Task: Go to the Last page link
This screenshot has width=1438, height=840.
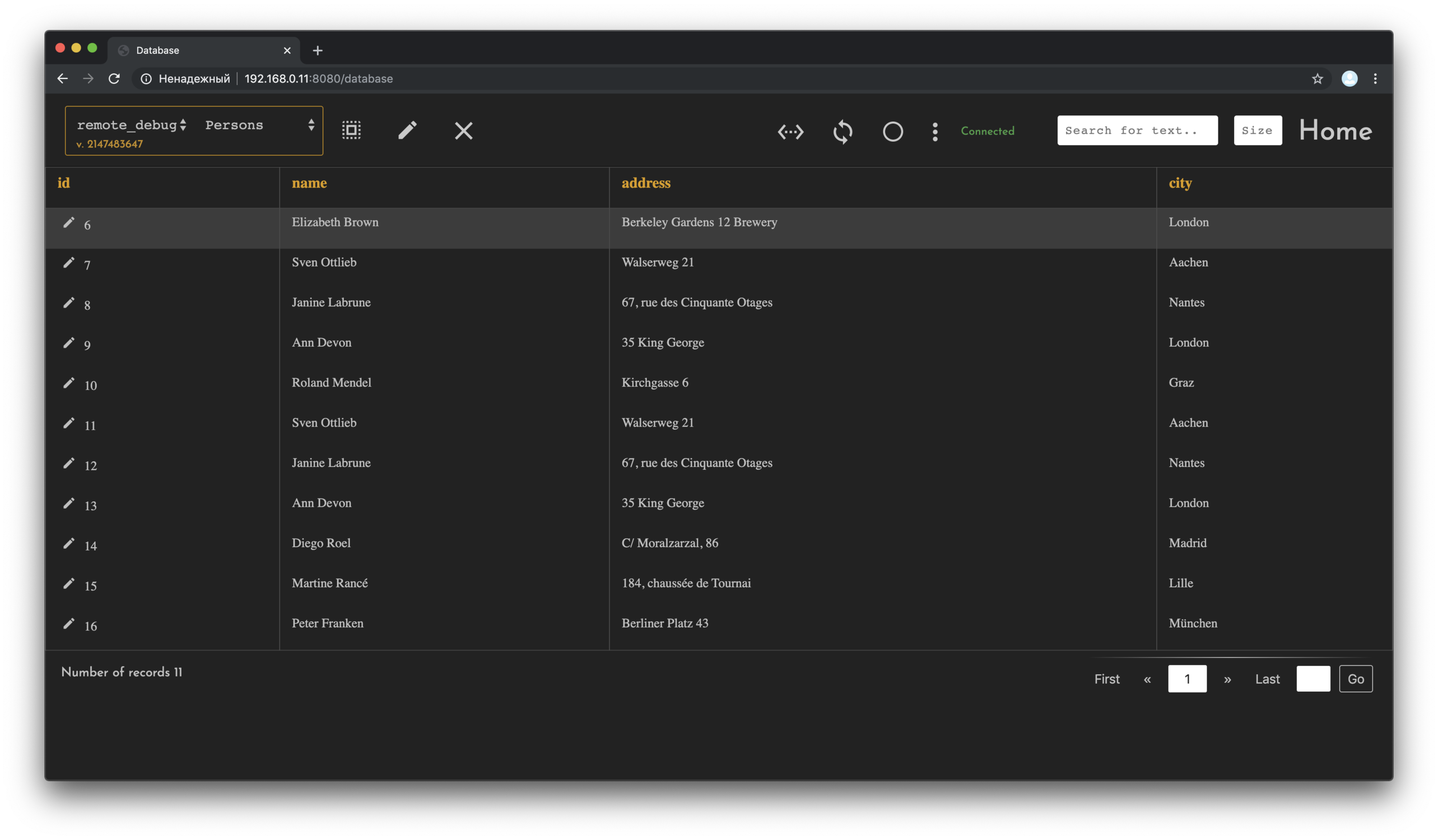Action: (1267, 679)
